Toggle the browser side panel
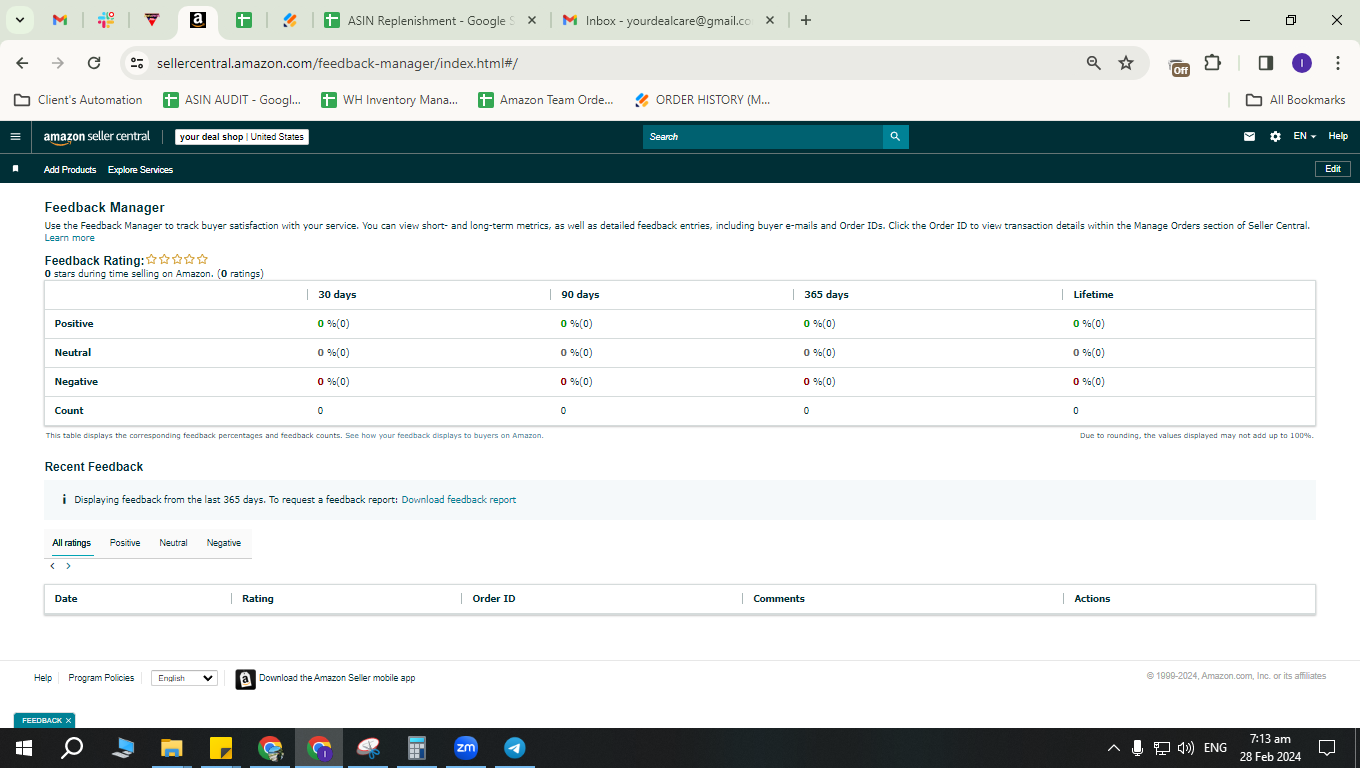Viewport: 1360px width, 768px height. (x=1265, y=63)
